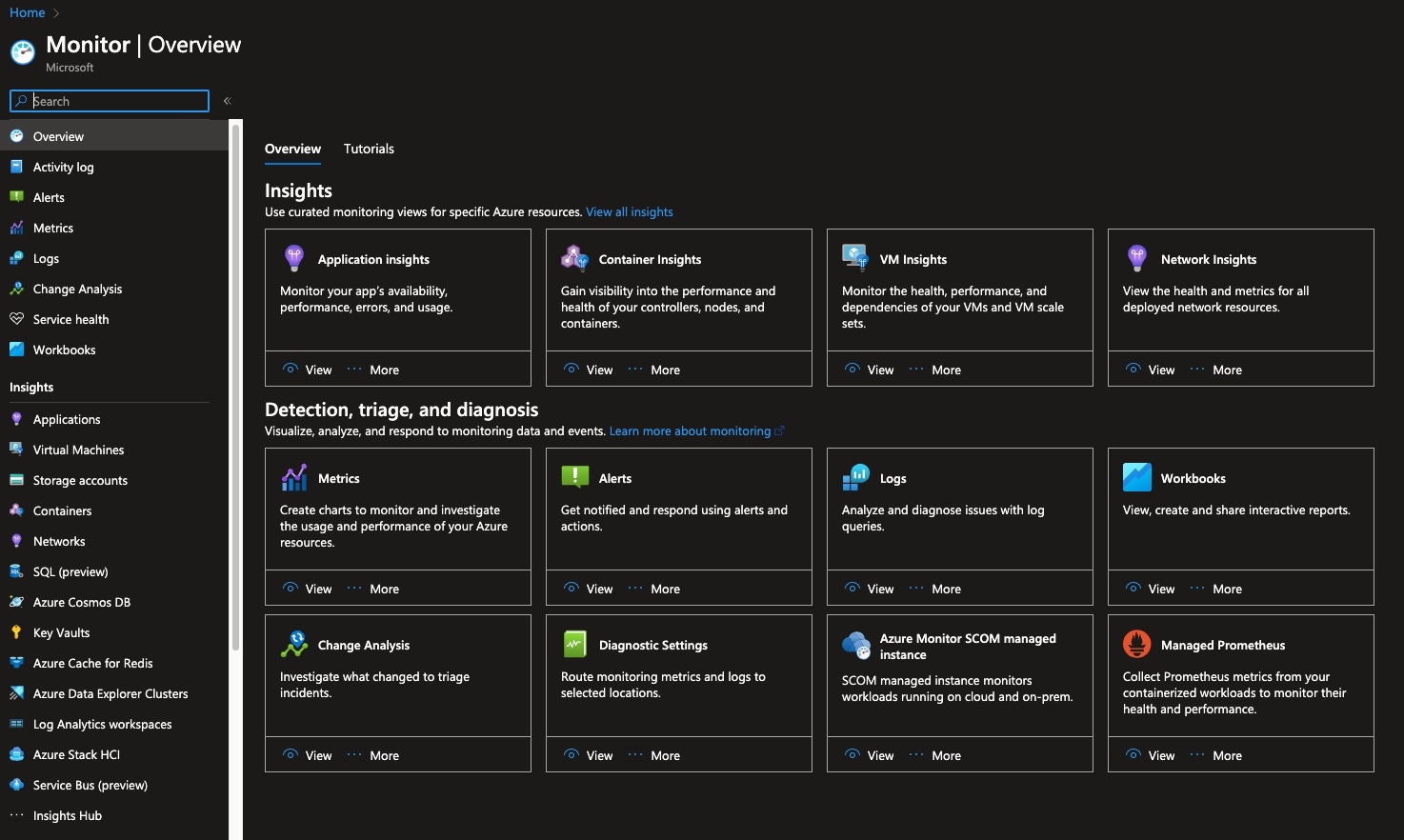
Task: Click View on the Metrics card
Action: 308,589
